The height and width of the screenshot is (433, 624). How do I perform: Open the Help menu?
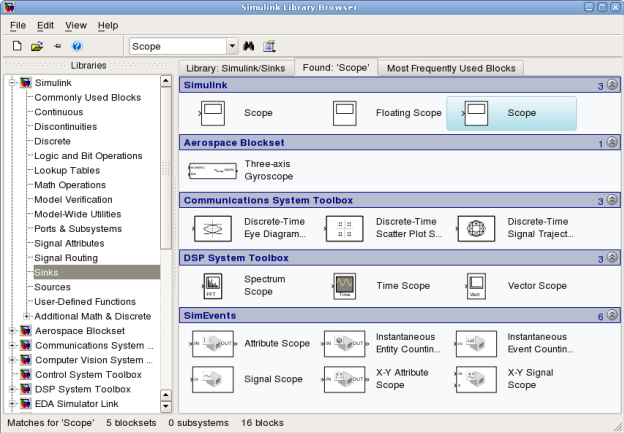tap(108, 25)
